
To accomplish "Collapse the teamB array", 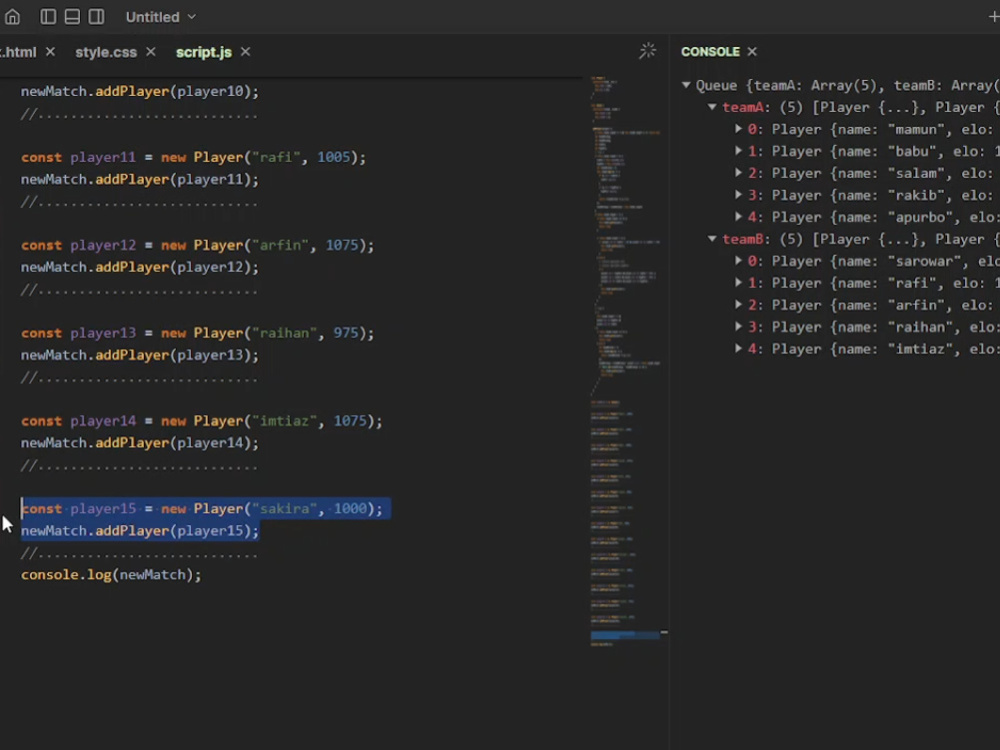I will coord(712,239).
